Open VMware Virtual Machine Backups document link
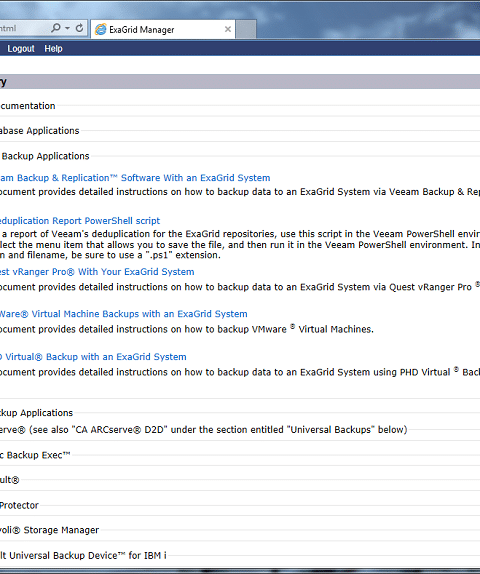This screenshot has height=574, width=480. pyautogui.click(x=123, y=314)
